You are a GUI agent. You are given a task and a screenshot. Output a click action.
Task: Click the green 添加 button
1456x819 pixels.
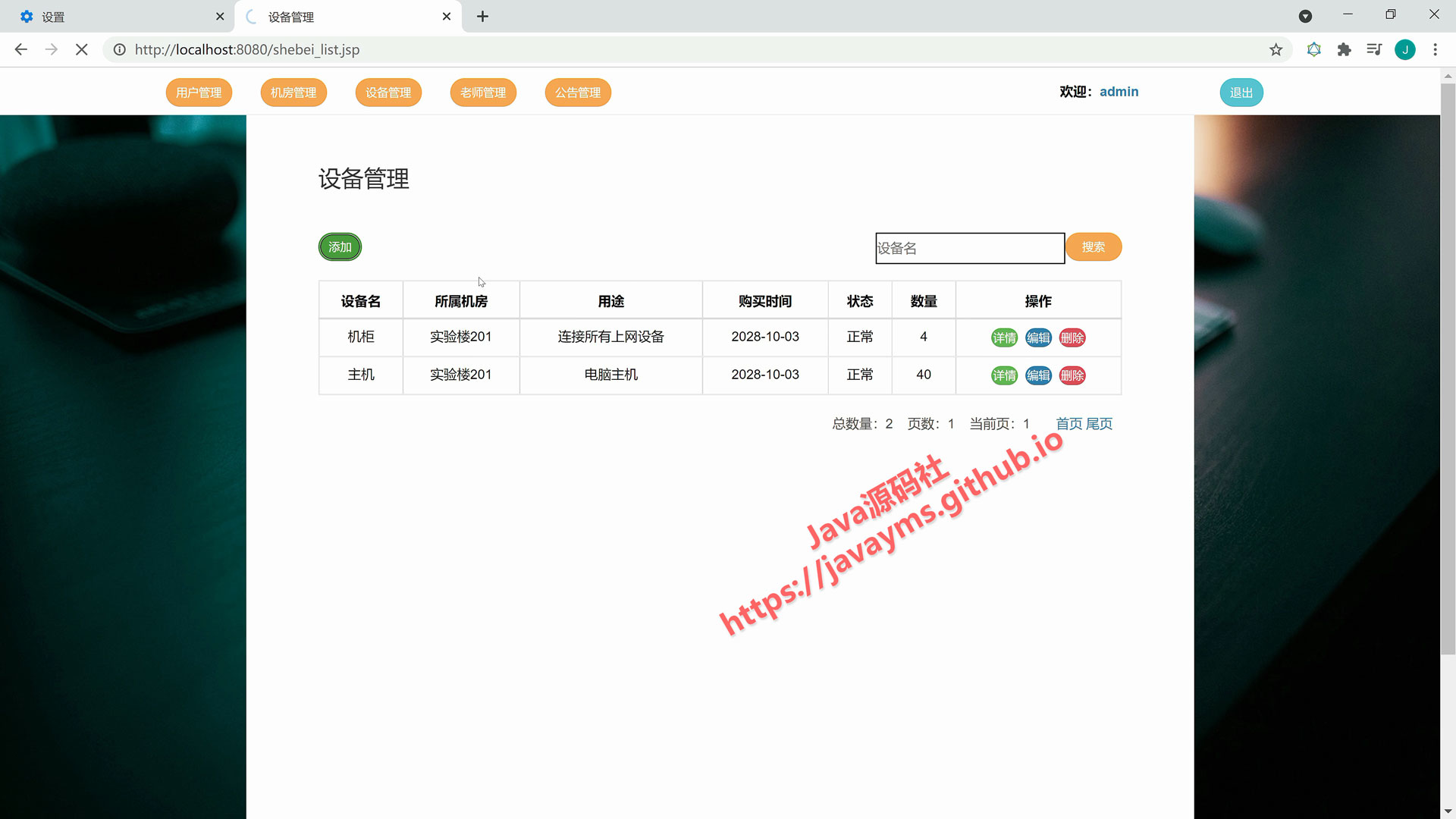click(340, 247)
